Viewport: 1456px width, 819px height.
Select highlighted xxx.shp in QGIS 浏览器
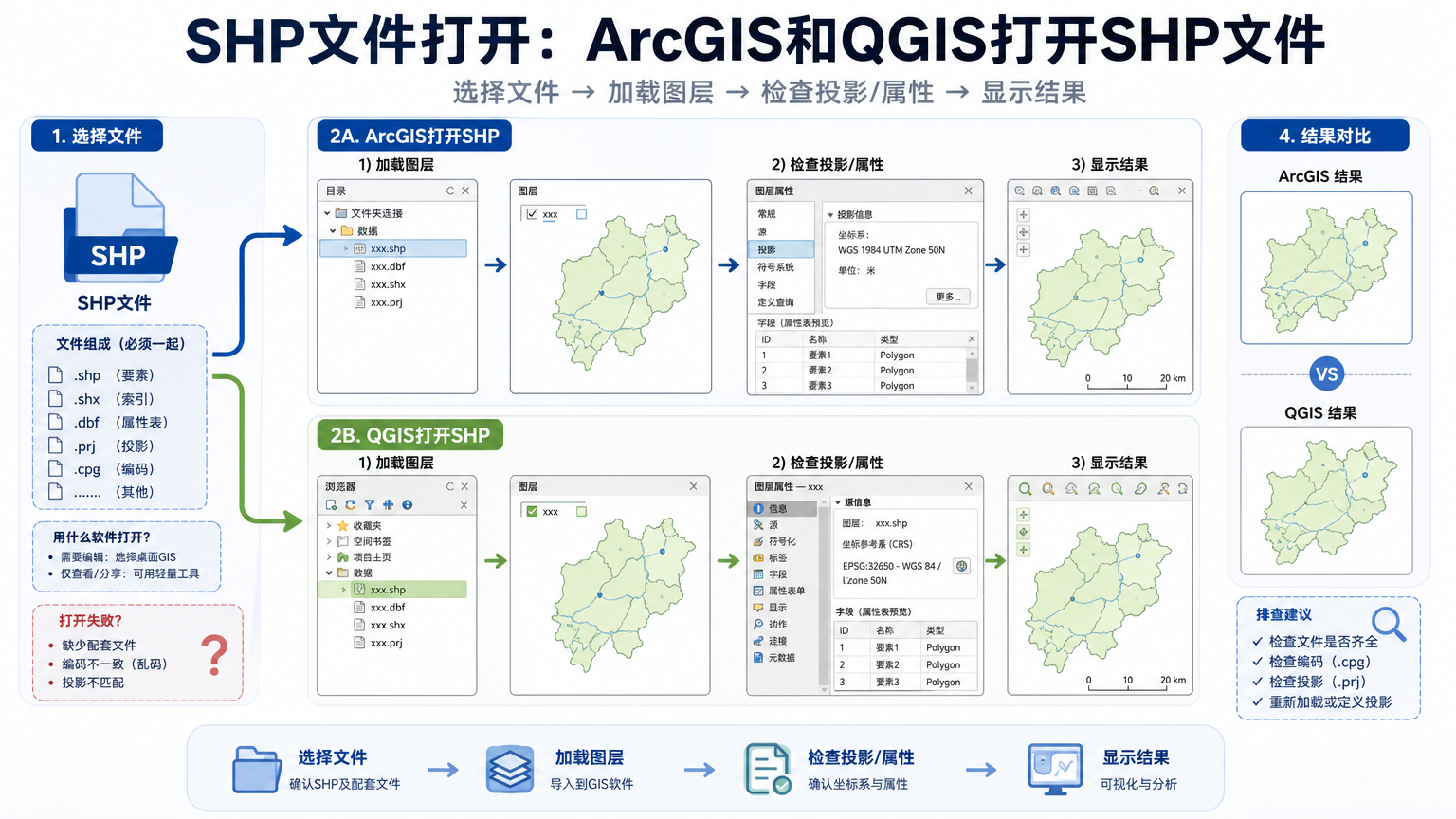[393, 590]
